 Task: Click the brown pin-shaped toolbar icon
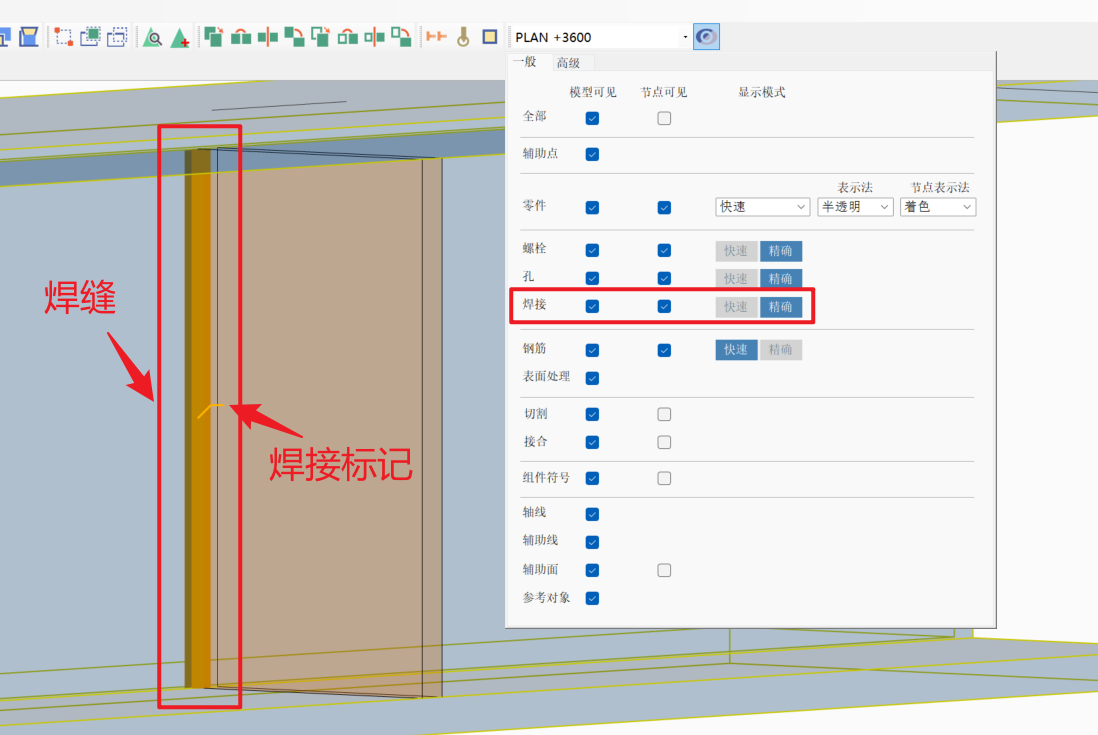tap(463, 37)
